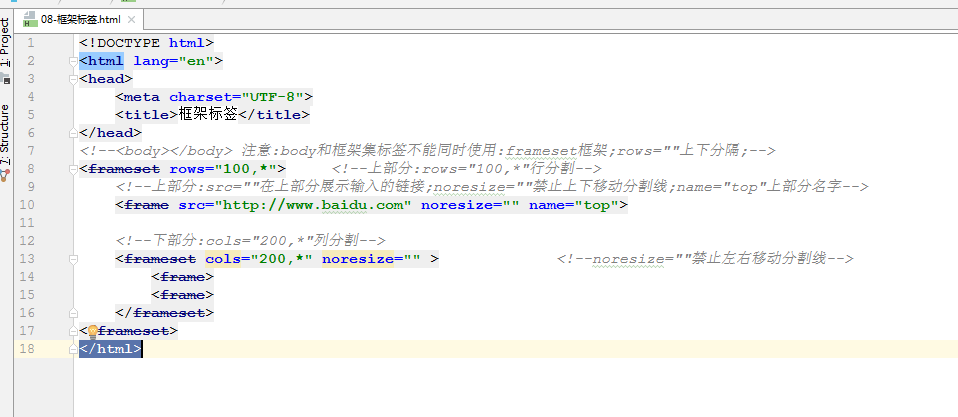Click the rows="100,*" attribute on line 8
This screenshot has width=958, height=417.
[223, 169]
